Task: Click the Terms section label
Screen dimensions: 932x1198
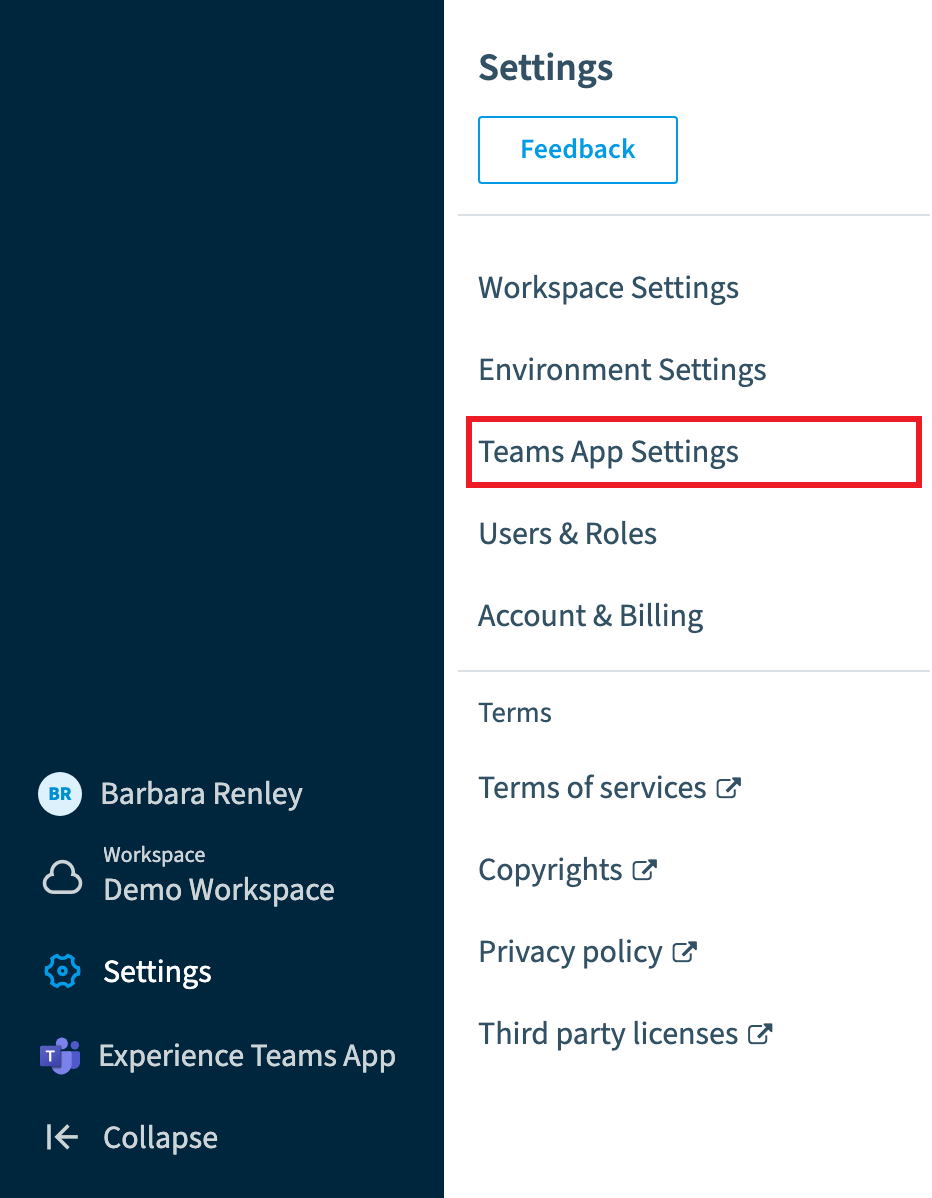Action: pos(515,713)
